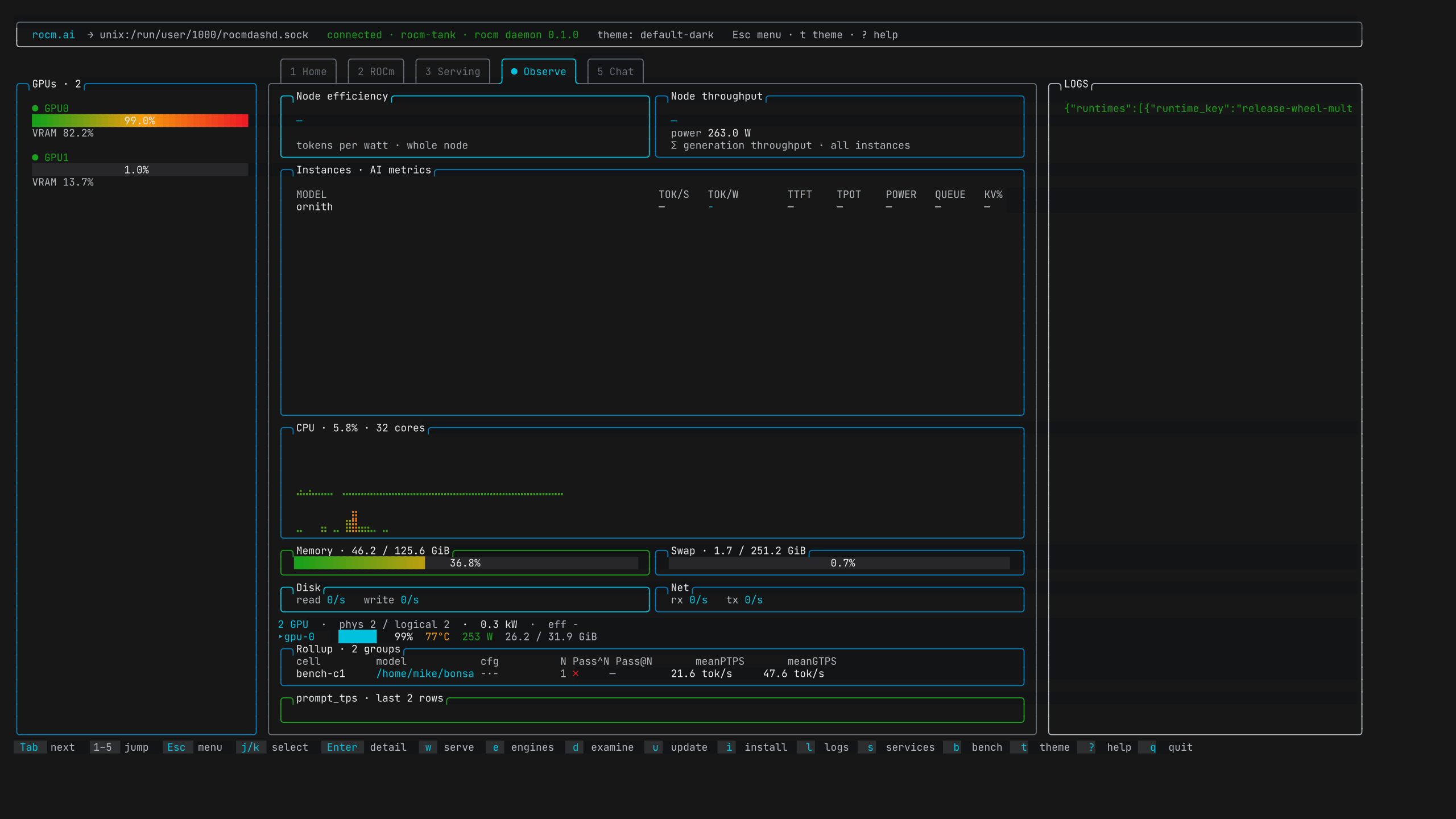Expand the gpu-0 row arrow

tap(280, 637)
